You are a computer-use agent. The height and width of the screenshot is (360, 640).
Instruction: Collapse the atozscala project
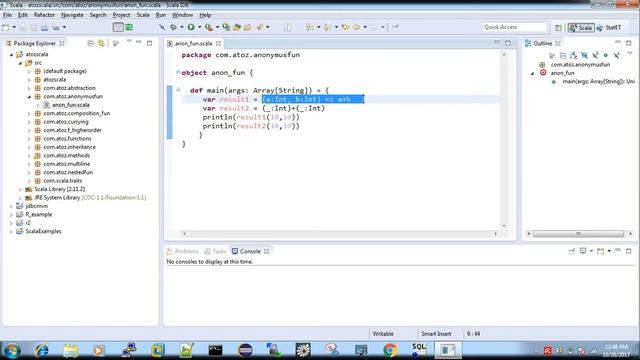(x=11, y=54)
